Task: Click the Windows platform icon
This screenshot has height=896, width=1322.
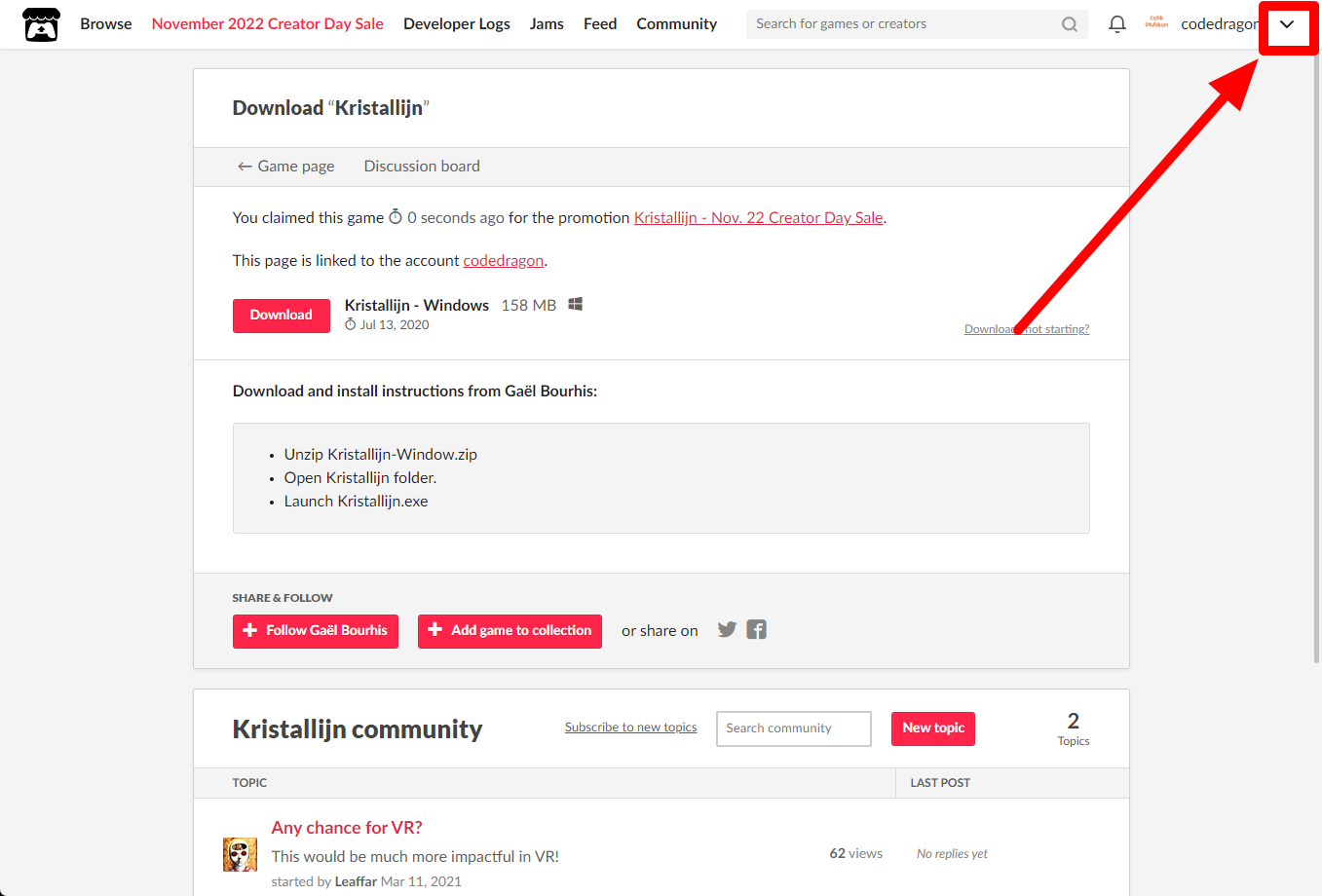Action: point(576,305)
